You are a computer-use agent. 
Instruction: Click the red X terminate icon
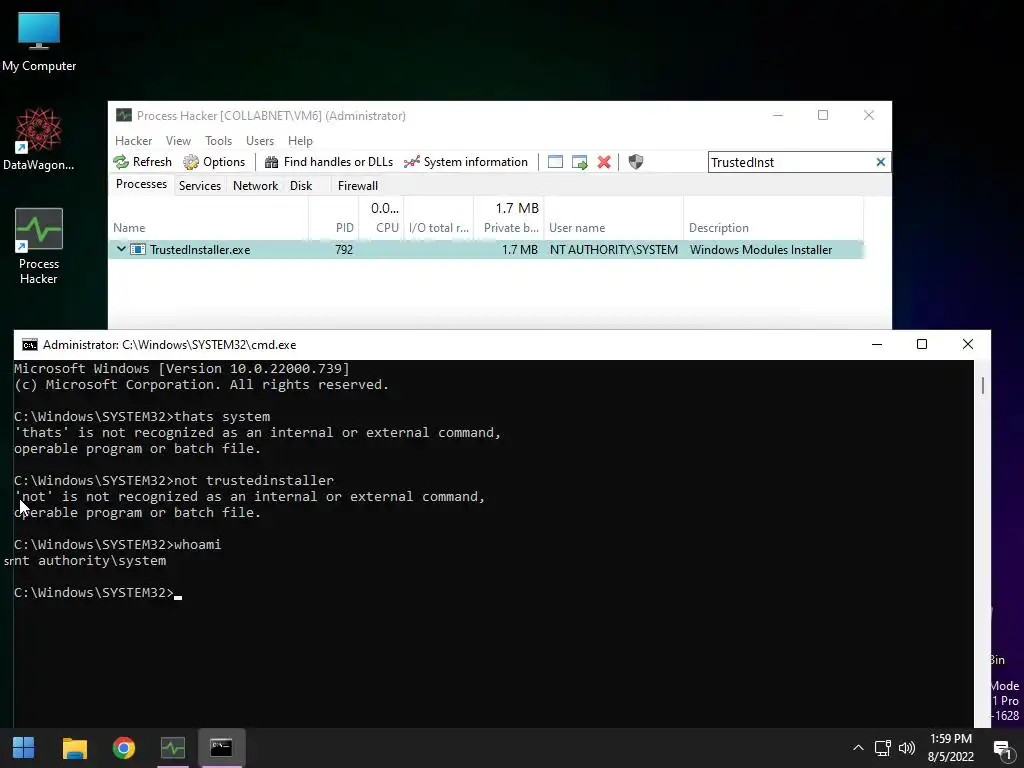(604, 162)
